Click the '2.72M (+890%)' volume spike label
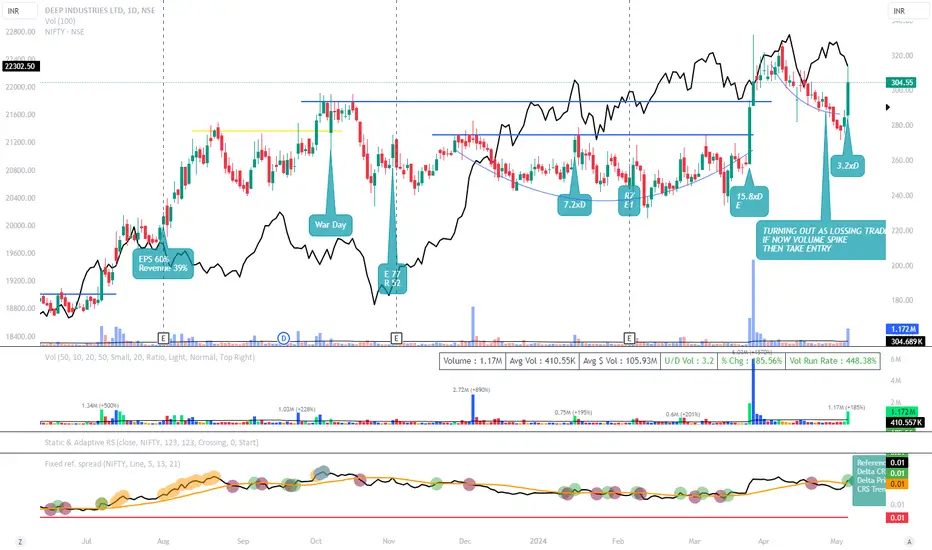The image size is (932, 550). click(471, 390)
